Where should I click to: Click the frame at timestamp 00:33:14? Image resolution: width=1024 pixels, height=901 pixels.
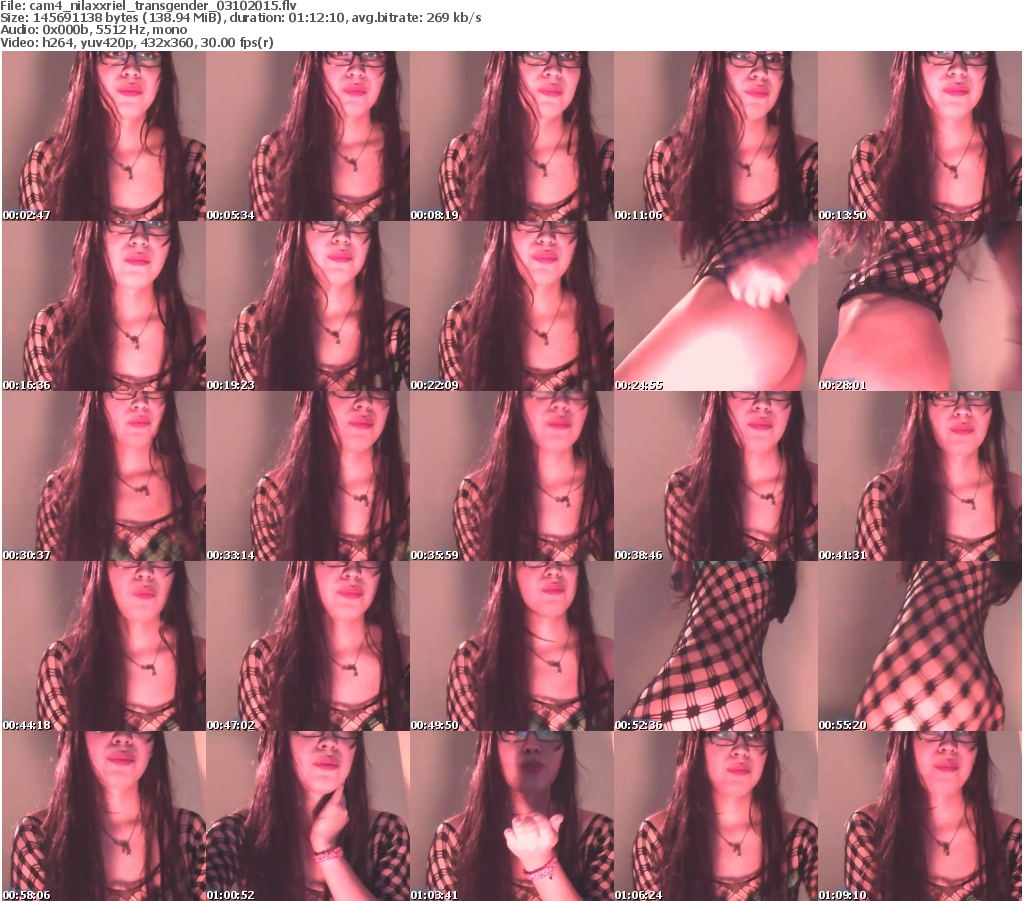[308, 476]
